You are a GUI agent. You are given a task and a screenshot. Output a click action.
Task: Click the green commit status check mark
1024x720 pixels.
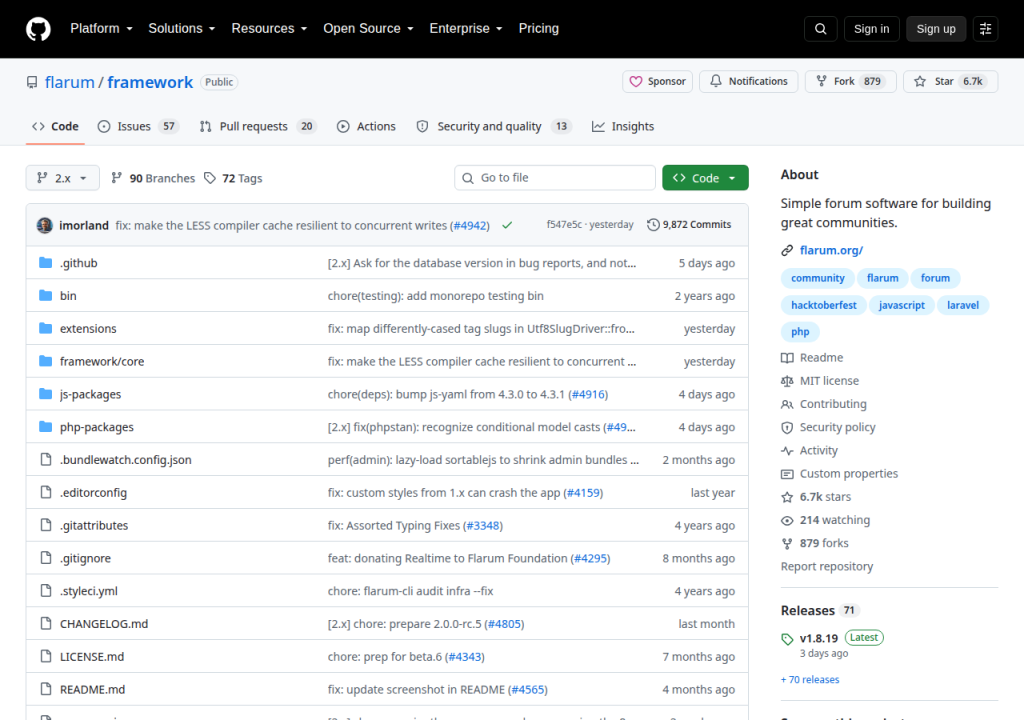507,225
